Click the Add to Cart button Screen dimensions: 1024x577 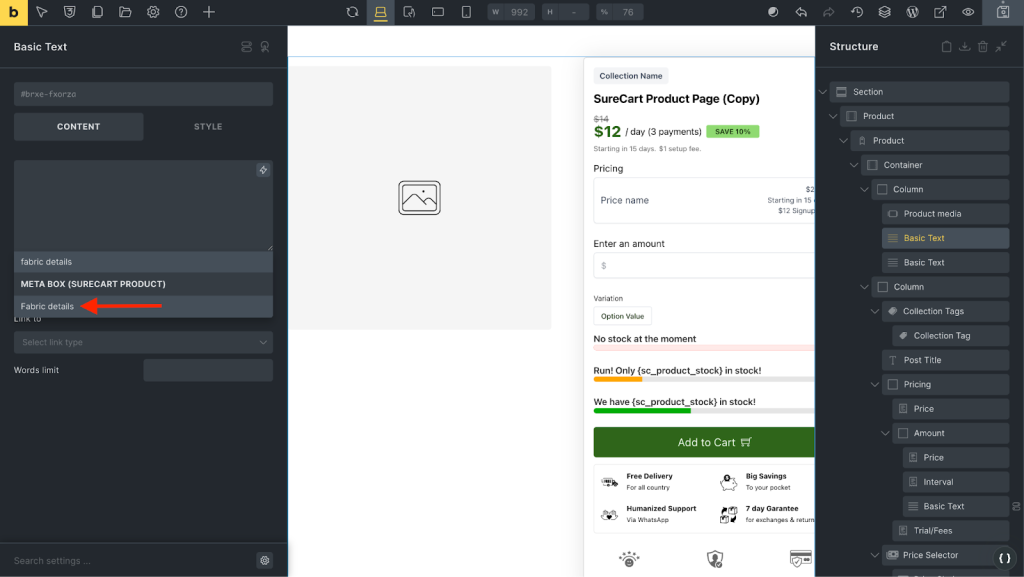705,442
